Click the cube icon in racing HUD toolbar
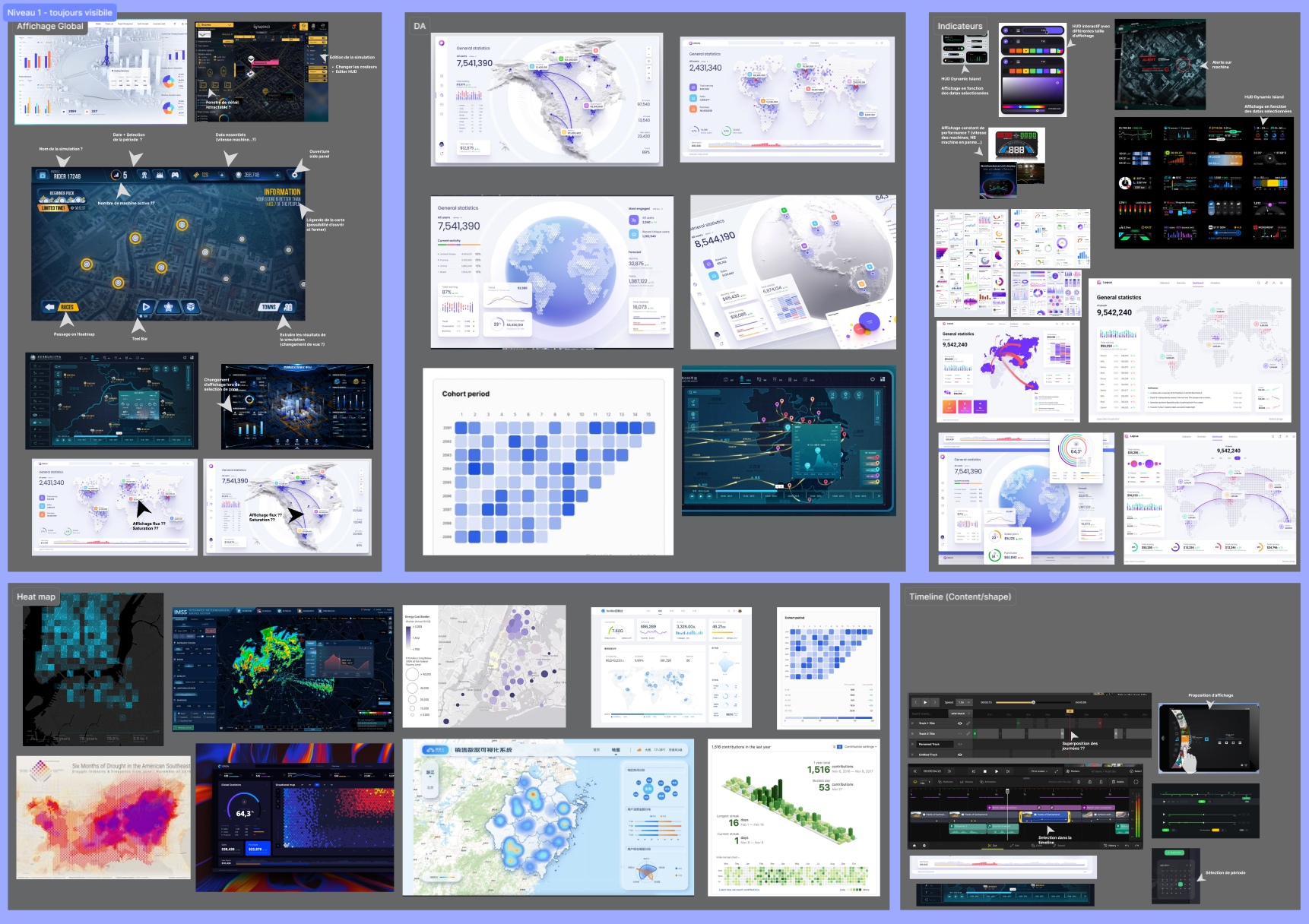This screenshot has height=924, width=1309. (x=191, y=307)
